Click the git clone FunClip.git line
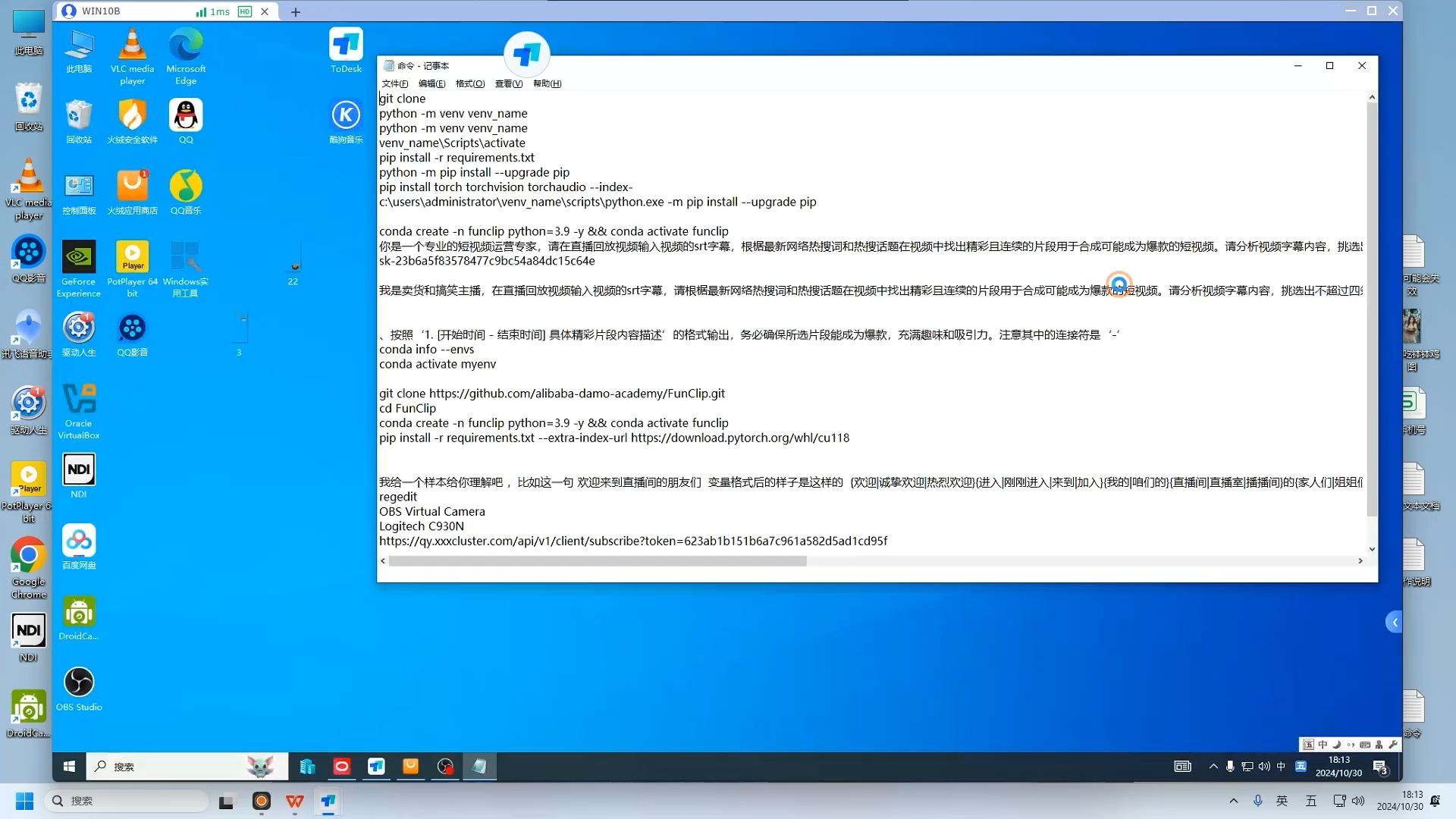Screen dimensions: 1456x819 [x=552, y=394]
